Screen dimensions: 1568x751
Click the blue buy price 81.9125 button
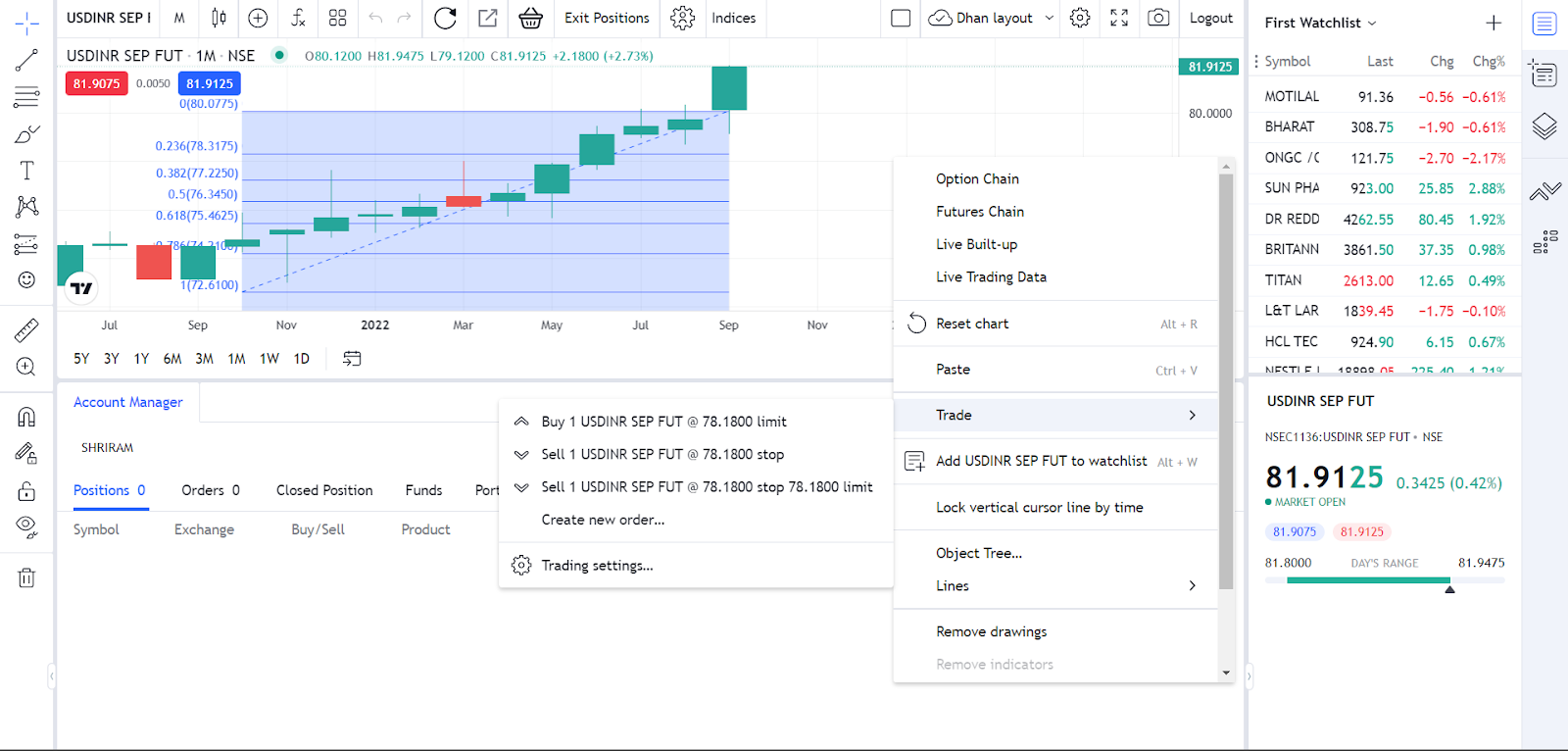pyautogui.click(x=210, y=83)
